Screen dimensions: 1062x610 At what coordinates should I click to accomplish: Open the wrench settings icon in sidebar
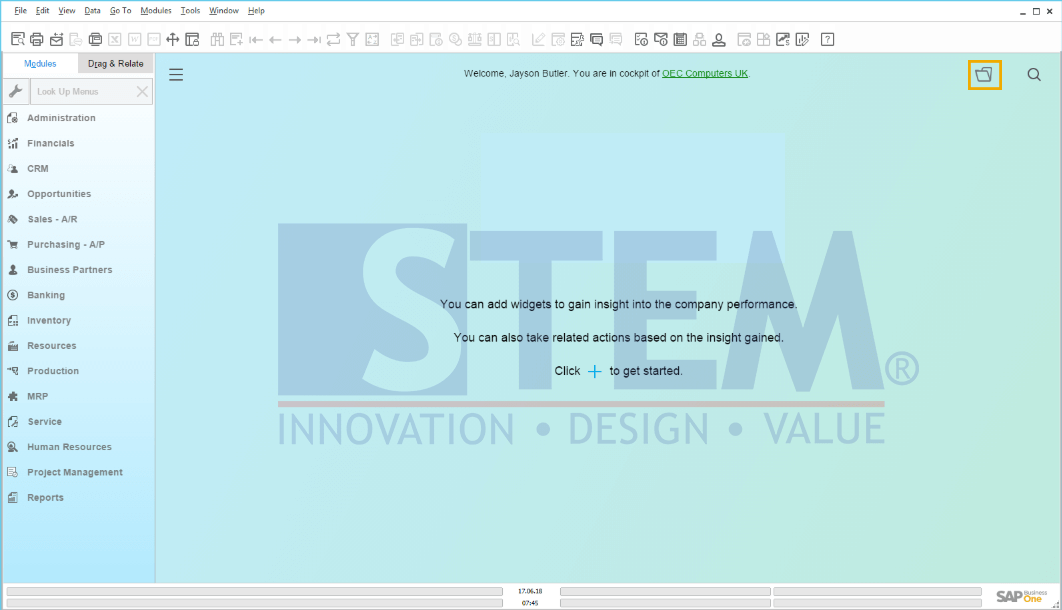tap(16, 91)
